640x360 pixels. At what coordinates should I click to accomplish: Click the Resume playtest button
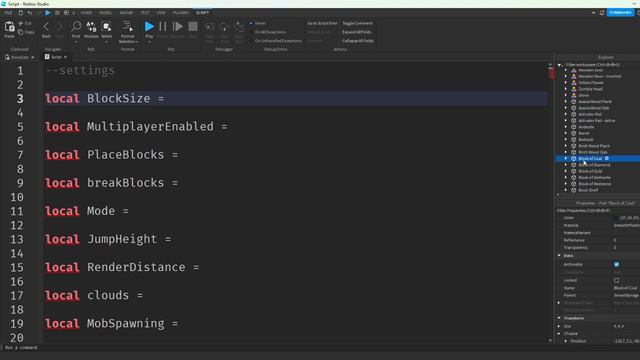178,27
